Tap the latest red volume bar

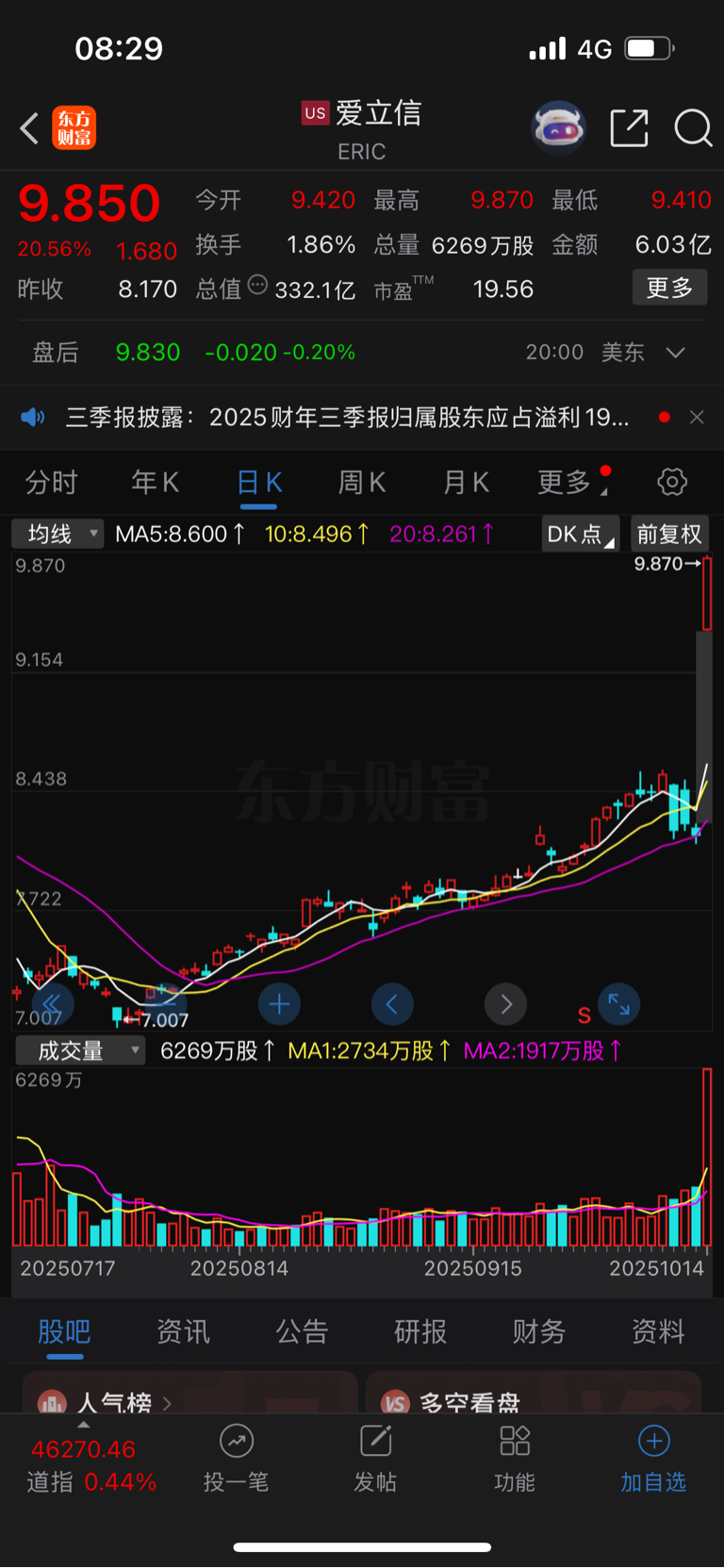[707, 1158]
